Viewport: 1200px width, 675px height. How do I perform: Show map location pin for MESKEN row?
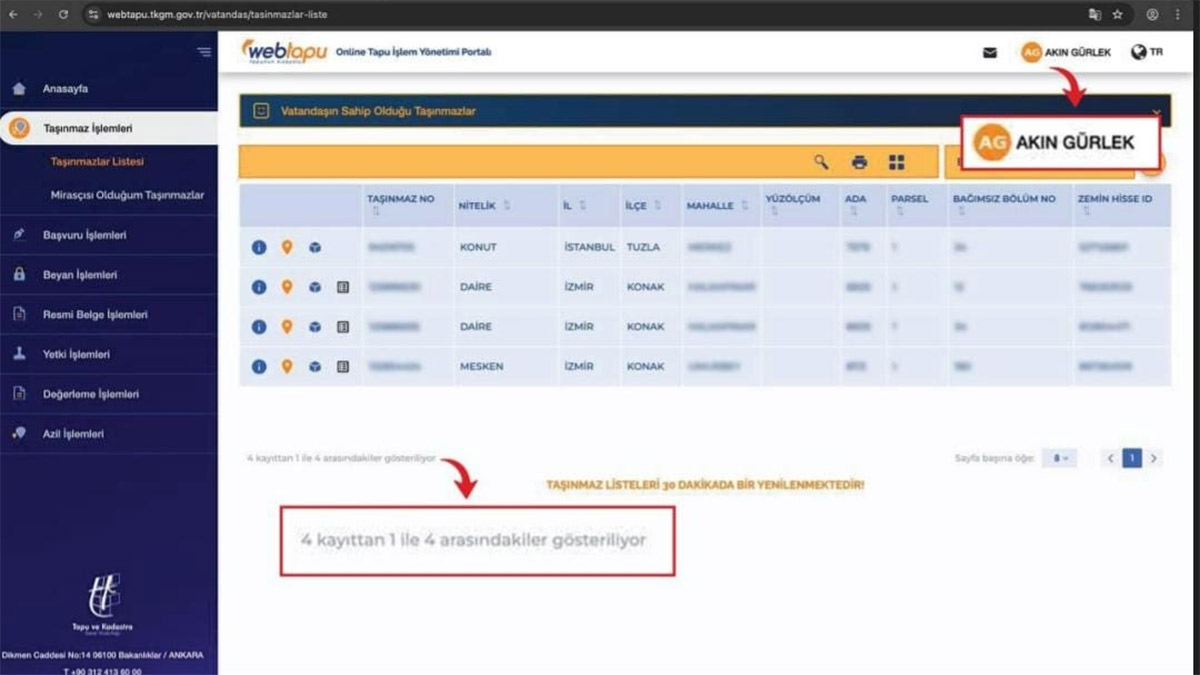[x=287, y=367]
